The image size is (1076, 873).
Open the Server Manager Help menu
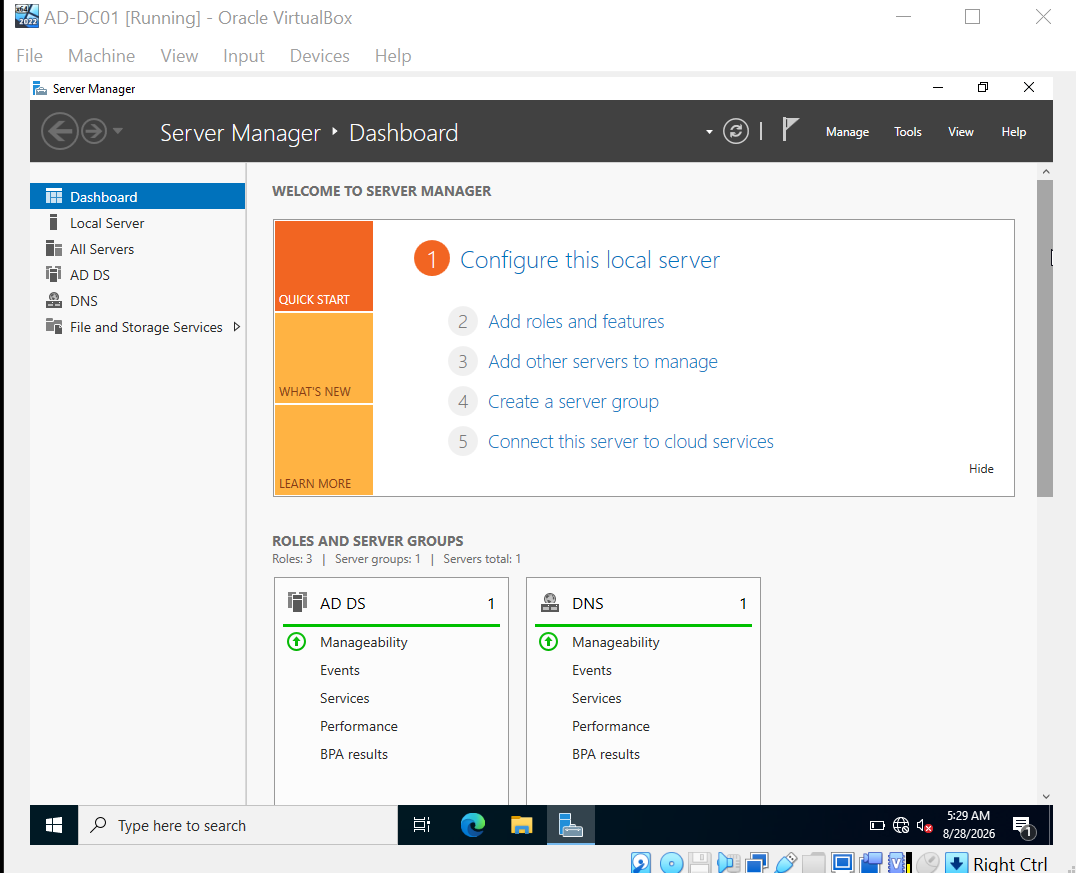(x=1013, y=132)
